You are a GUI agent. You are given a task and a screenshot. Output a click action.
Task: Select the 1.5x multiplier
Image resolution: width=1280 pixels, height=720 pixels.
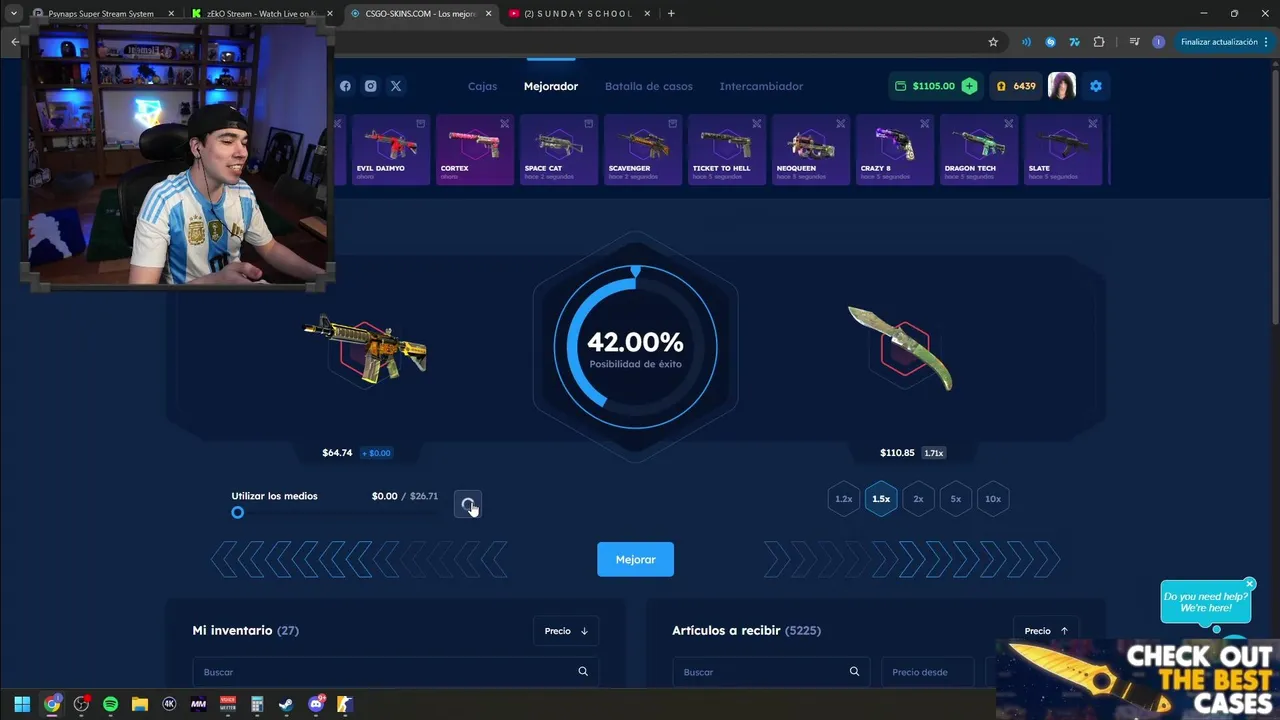point(881,499)
